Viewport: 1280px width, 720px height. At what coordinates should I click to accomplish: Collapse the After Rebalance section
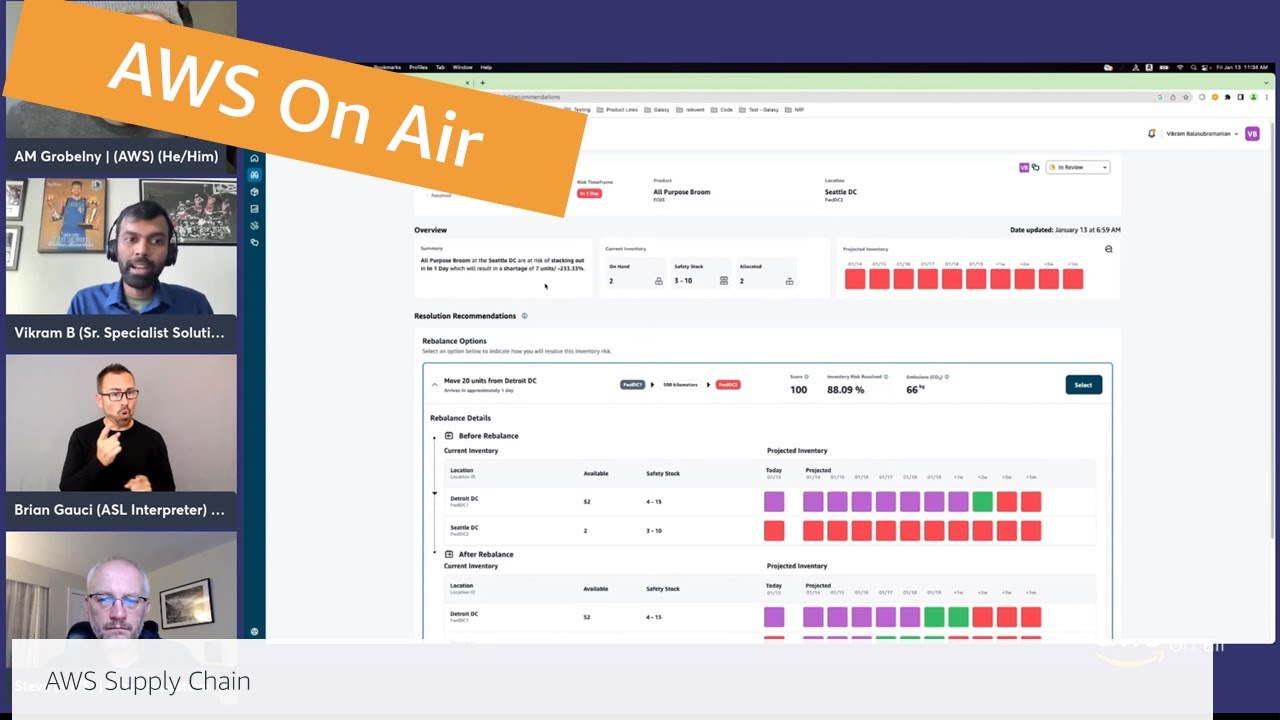click(449, 554)
